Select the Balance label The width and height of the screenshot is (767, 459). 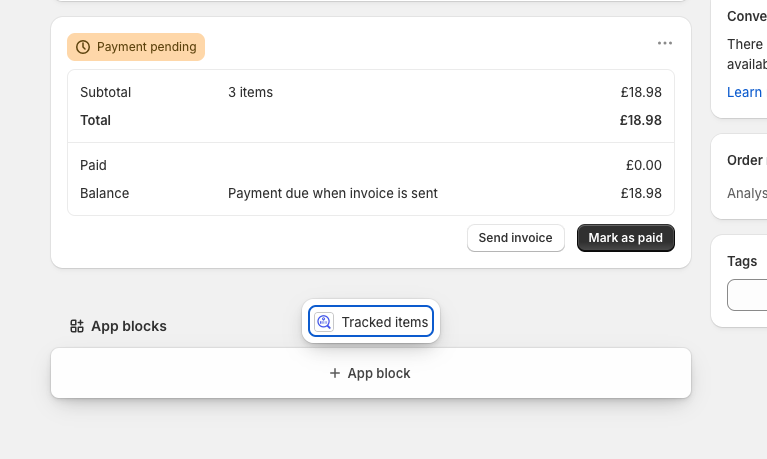point(104,193)
